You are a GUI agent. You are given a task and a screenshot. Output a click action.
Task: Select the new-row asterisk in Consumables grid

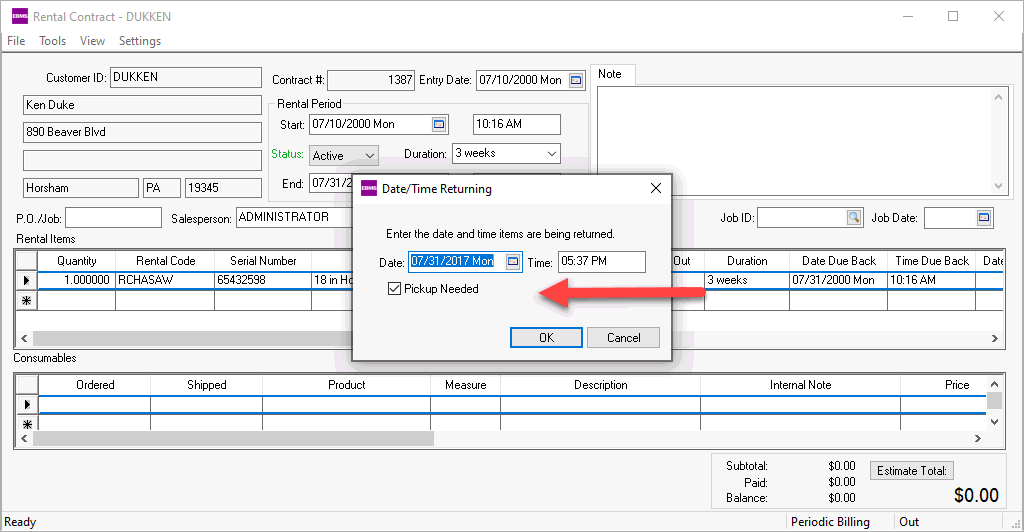coord(26,424)
